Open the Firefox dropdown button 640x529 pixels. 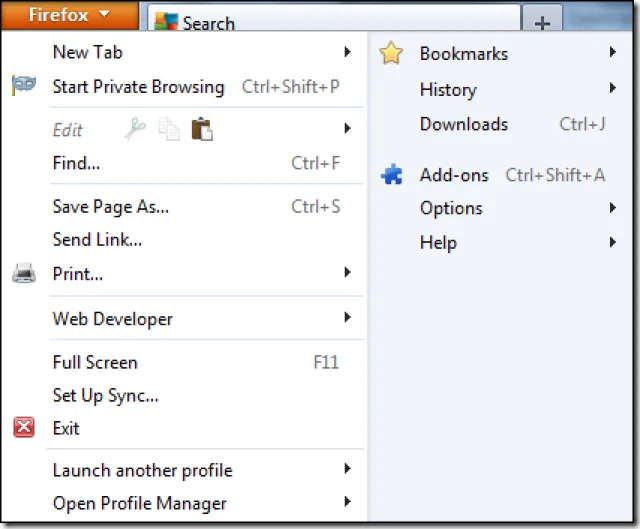pyautogui.click(x=69, y=16)
